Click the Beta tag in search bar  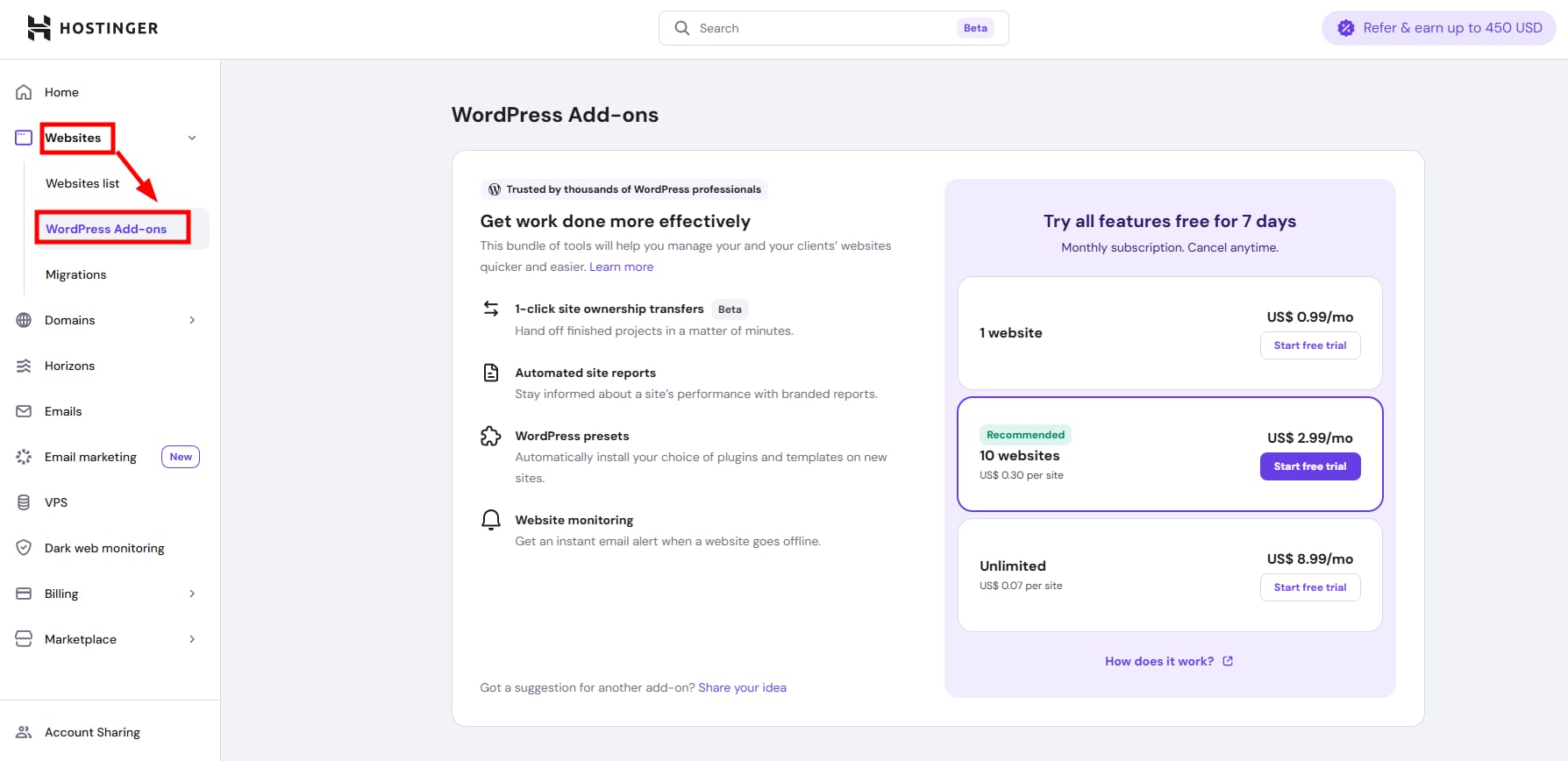point(975,28)
